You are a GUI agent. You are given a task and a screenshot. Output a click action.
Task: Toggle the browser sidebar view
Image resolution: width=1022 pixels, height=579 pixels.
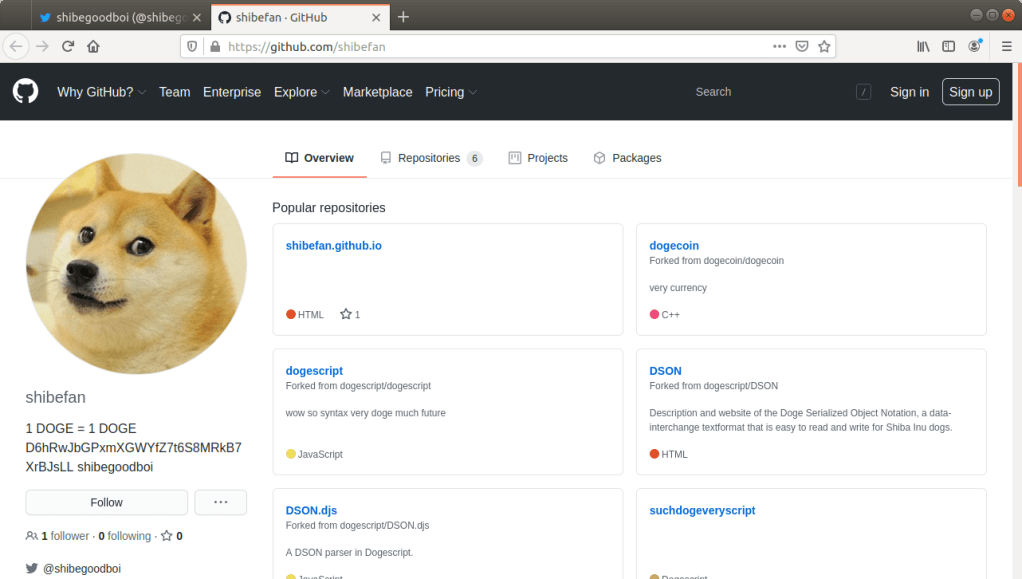click(948, 46)
